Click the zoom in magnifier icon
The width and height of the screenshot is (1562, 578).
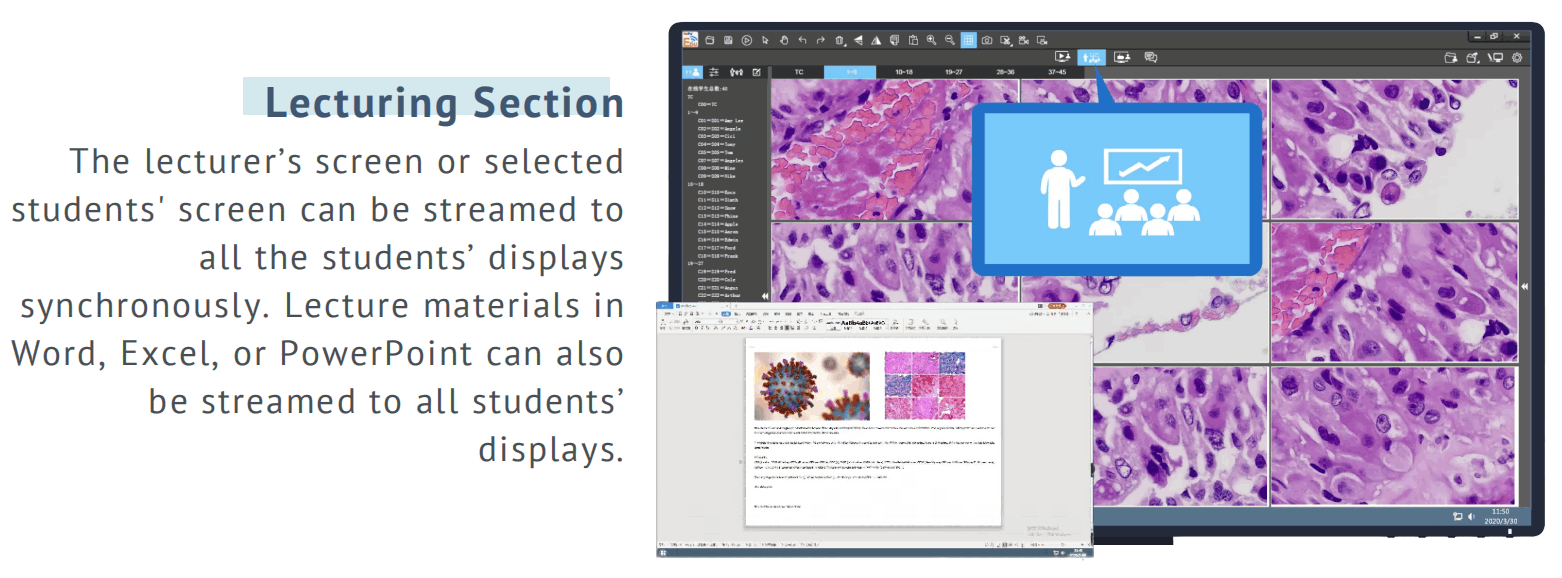click(931, 40)
